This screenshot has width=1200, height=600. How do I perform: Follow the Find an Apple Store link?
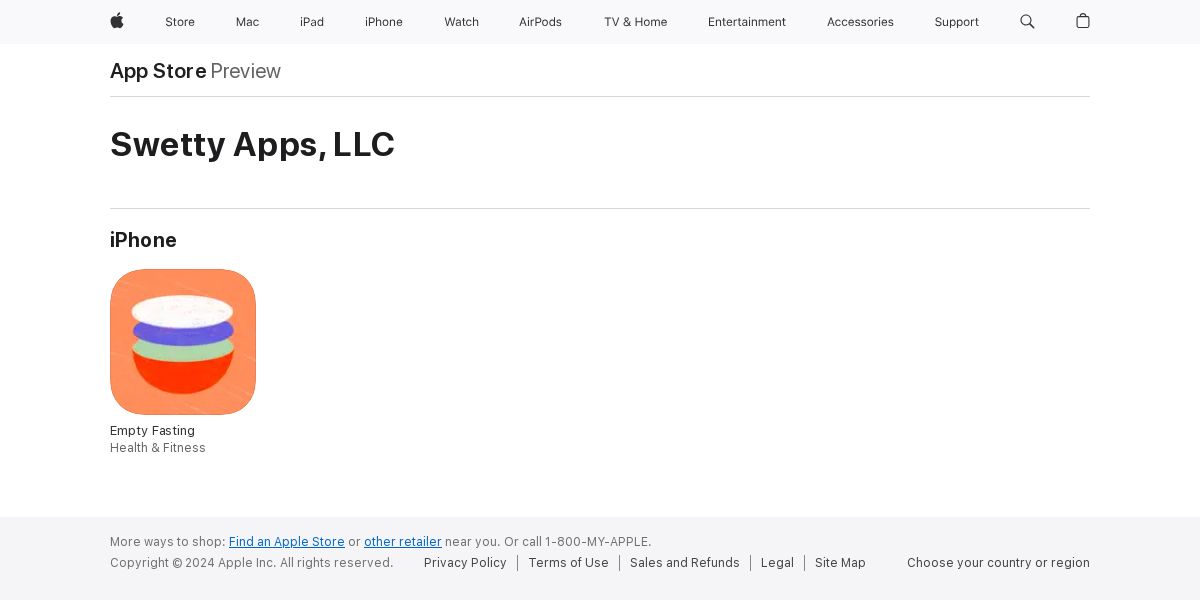click(287, 542)
